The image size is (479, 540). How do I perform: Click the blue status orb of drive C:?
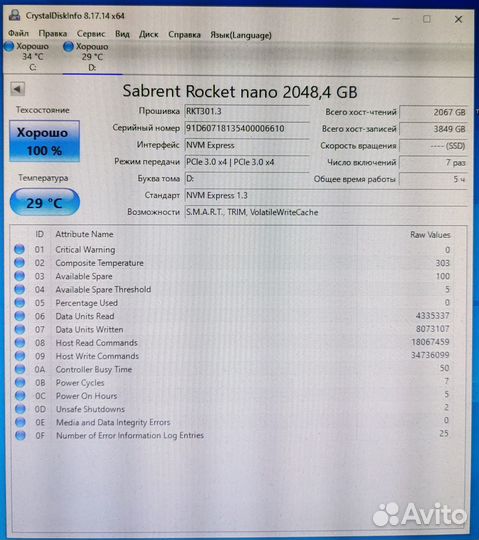pyautogui.click(x=9, y=46)
